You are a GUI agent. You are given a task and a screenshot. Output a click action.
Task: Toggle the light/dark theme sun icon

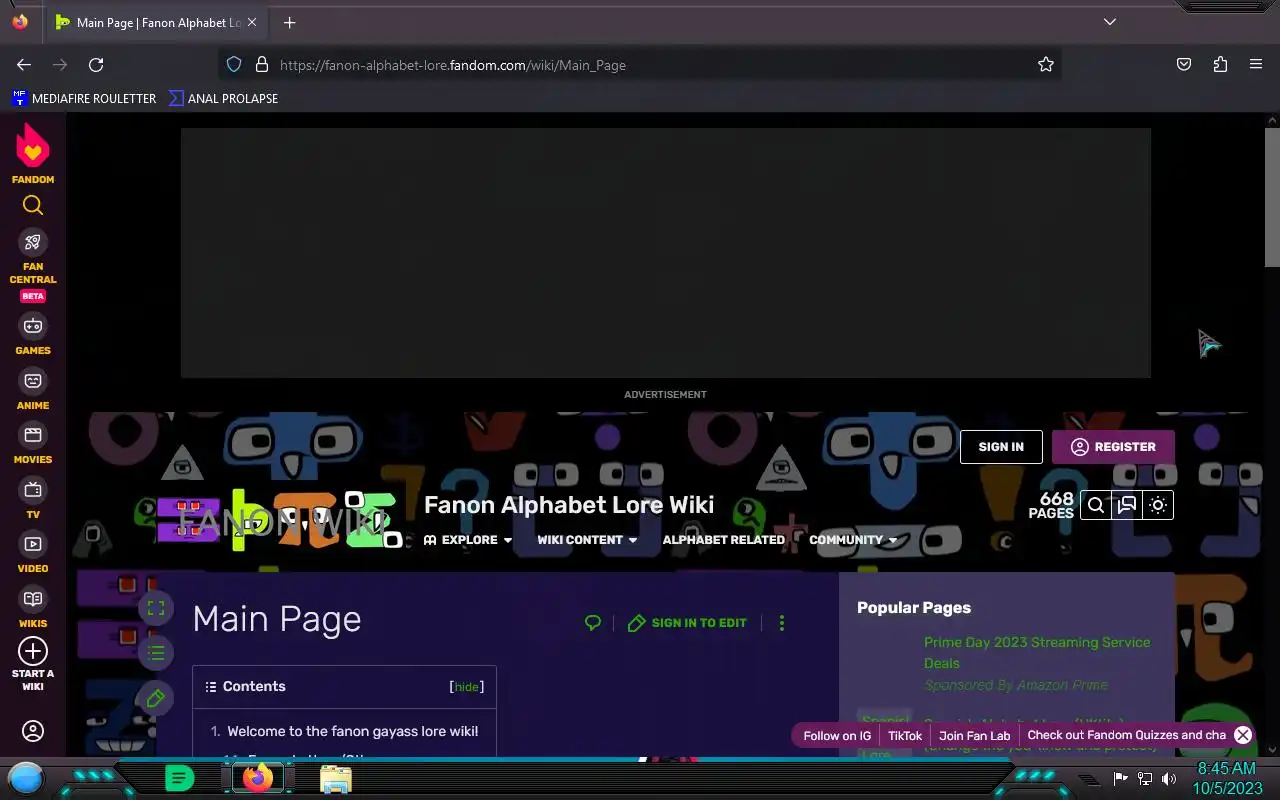(1158, 505)
